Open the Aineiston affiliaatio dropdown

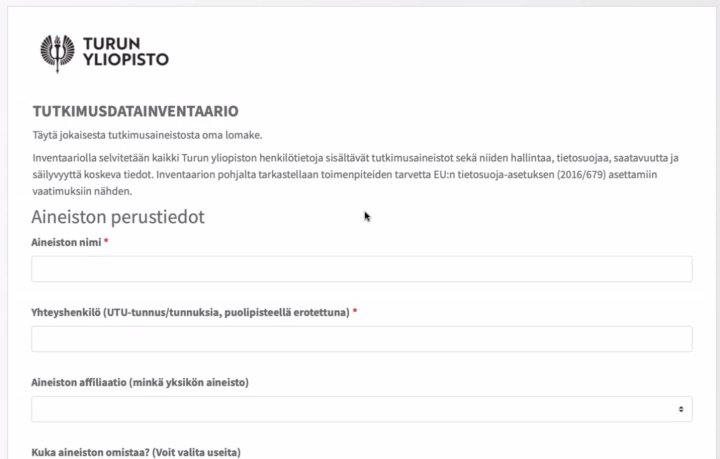(x=361, y=409)
